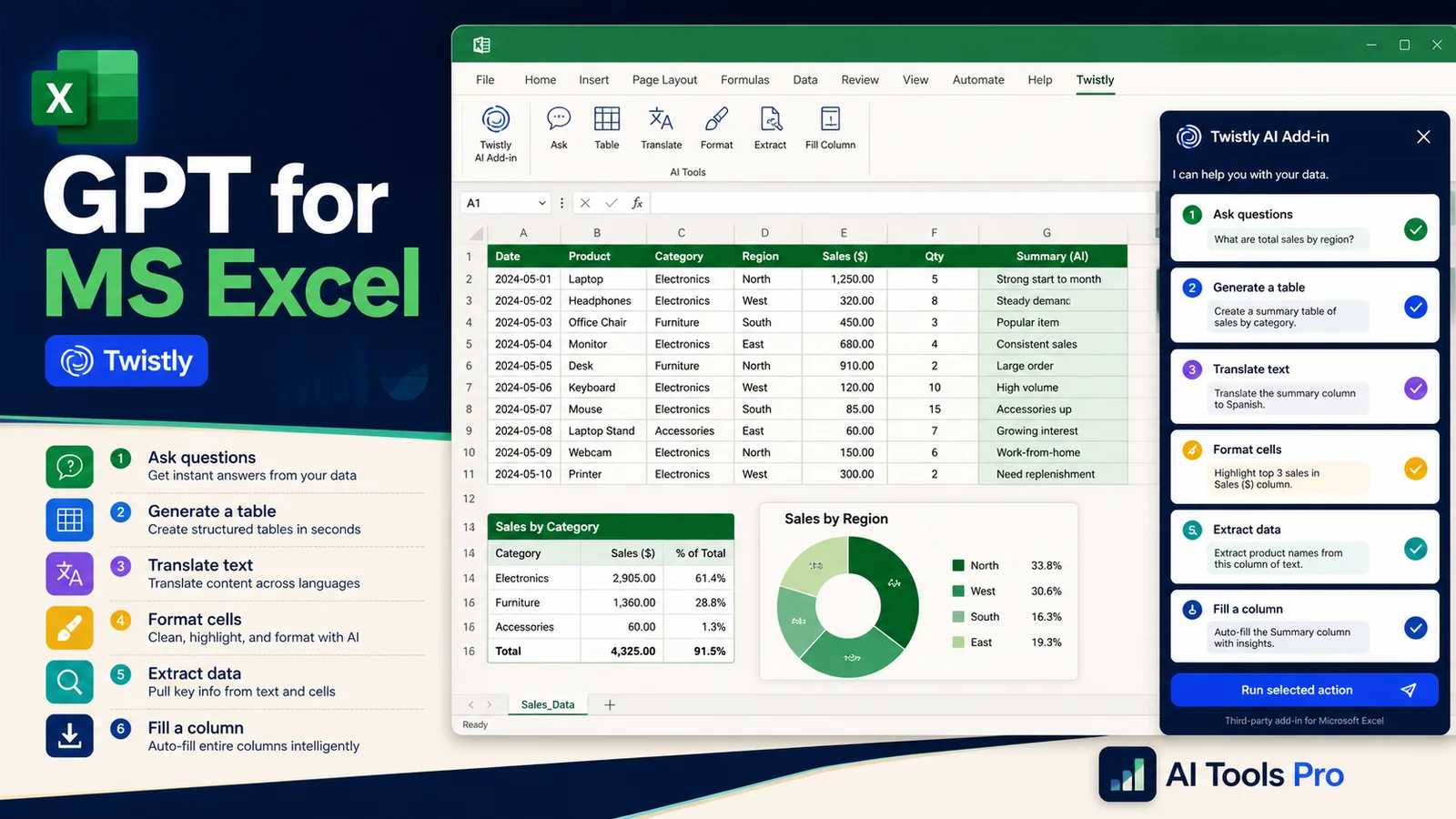Viewport: 1456px width, 819px height.
Task: Select the Twistly ribbon tab
Action: click(1095, 80)
